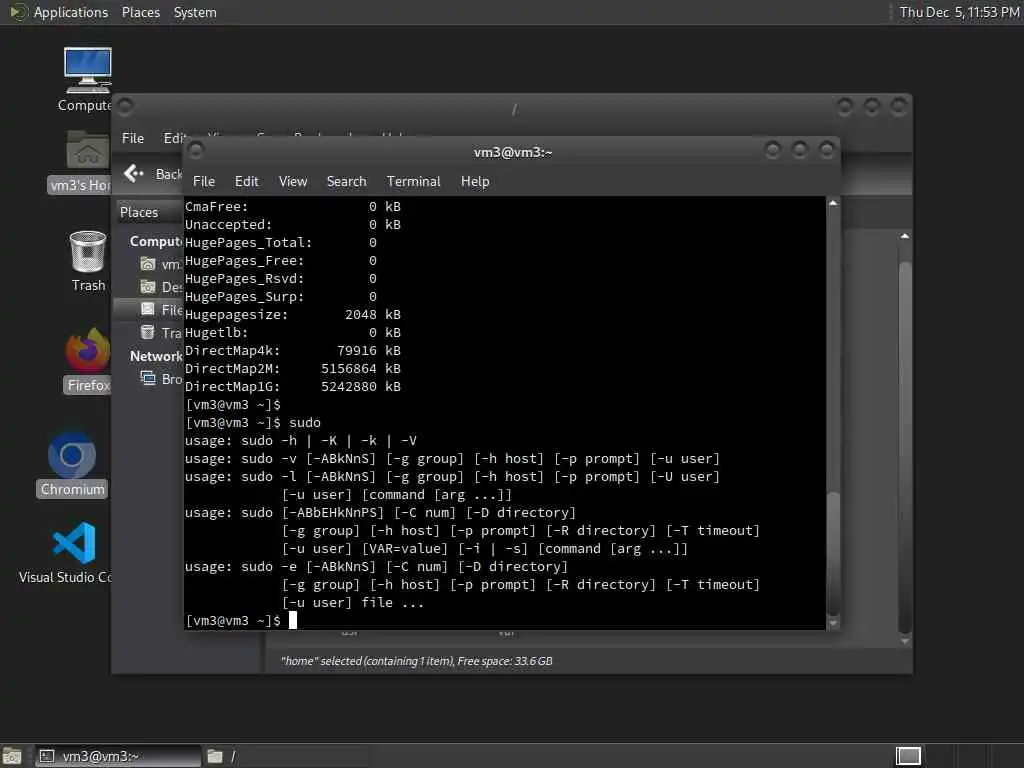1024x768 pixels.
Task: Open the terminal Help menu
Action: [x=475, y=182]
